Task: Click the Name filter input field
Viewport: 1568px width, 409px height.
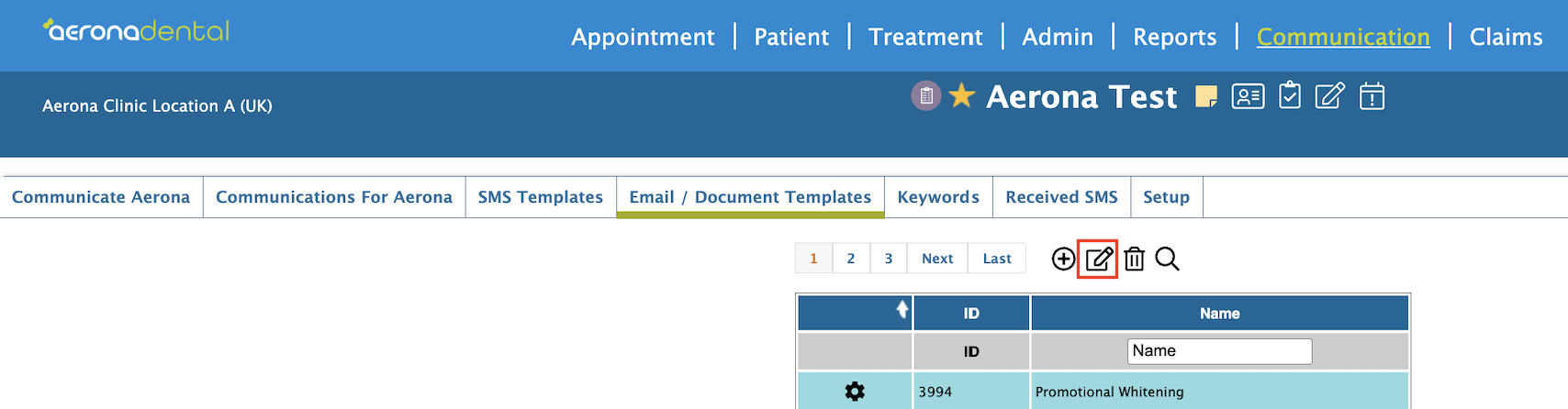Action: point(1219,351)
